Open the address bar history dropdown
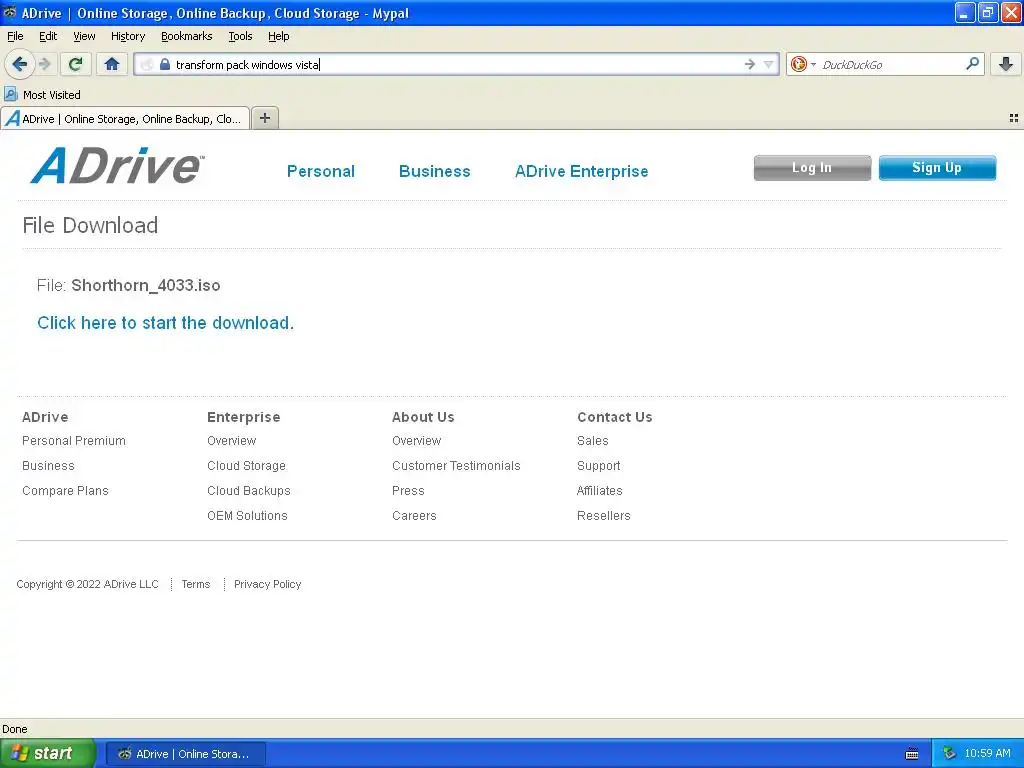 click(x=769, y=64)
